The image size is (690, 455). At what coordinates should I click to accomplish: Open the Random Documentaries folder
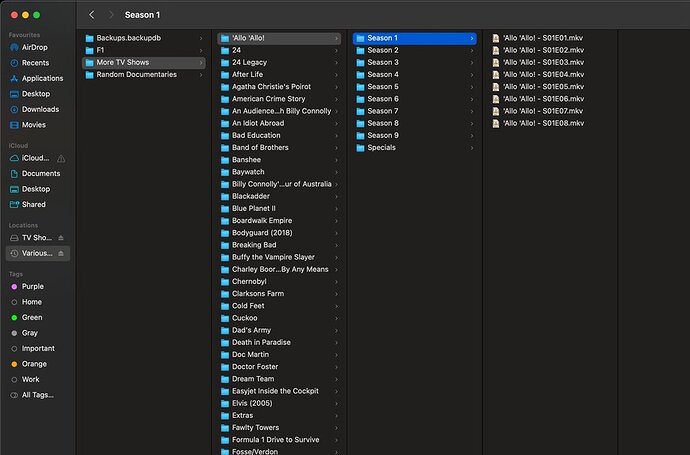pyautogui.click(x=143, y=74)
